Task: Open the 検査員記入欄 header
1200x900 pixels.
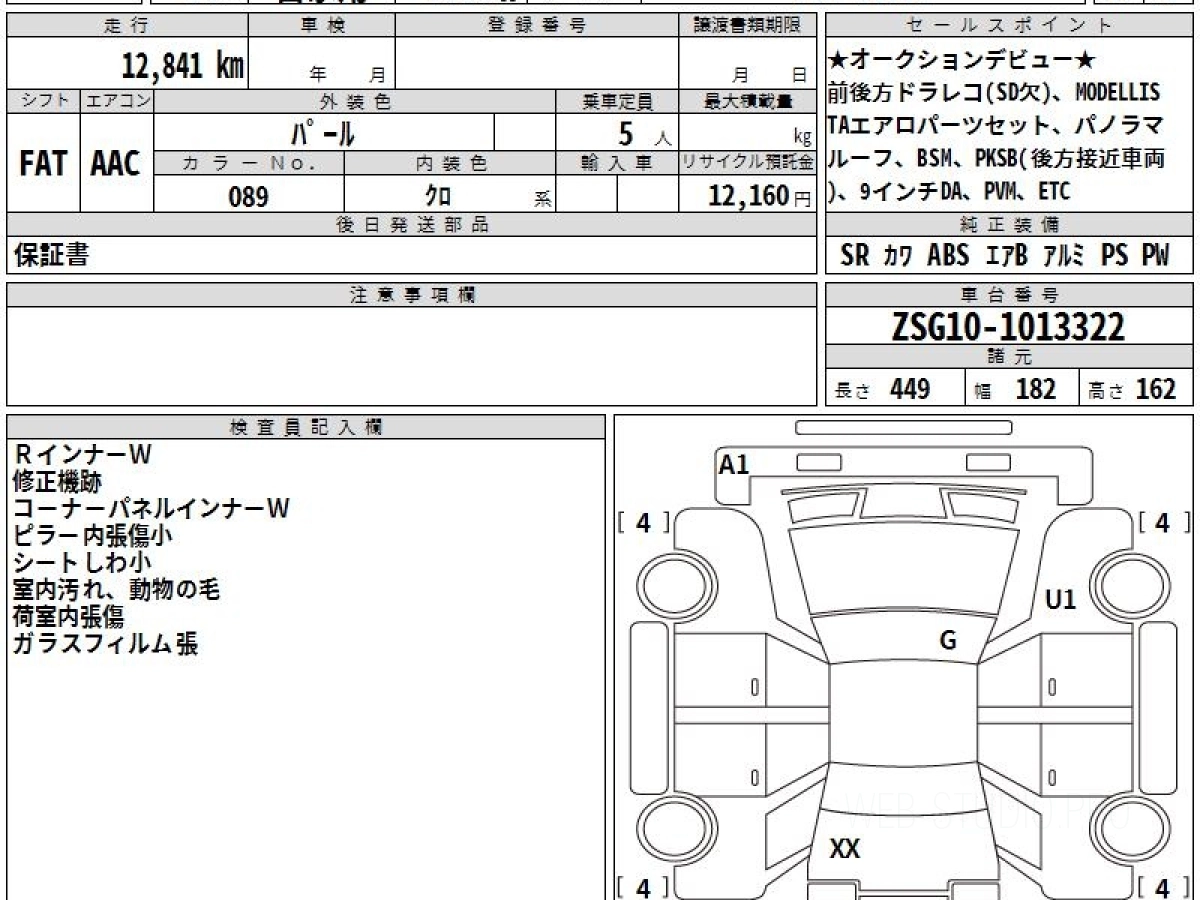Action: 306,427
